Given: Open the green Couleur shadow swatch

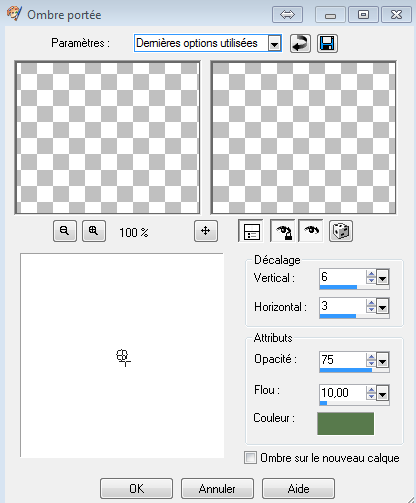Looking at the screenshot, I should 345,424.
